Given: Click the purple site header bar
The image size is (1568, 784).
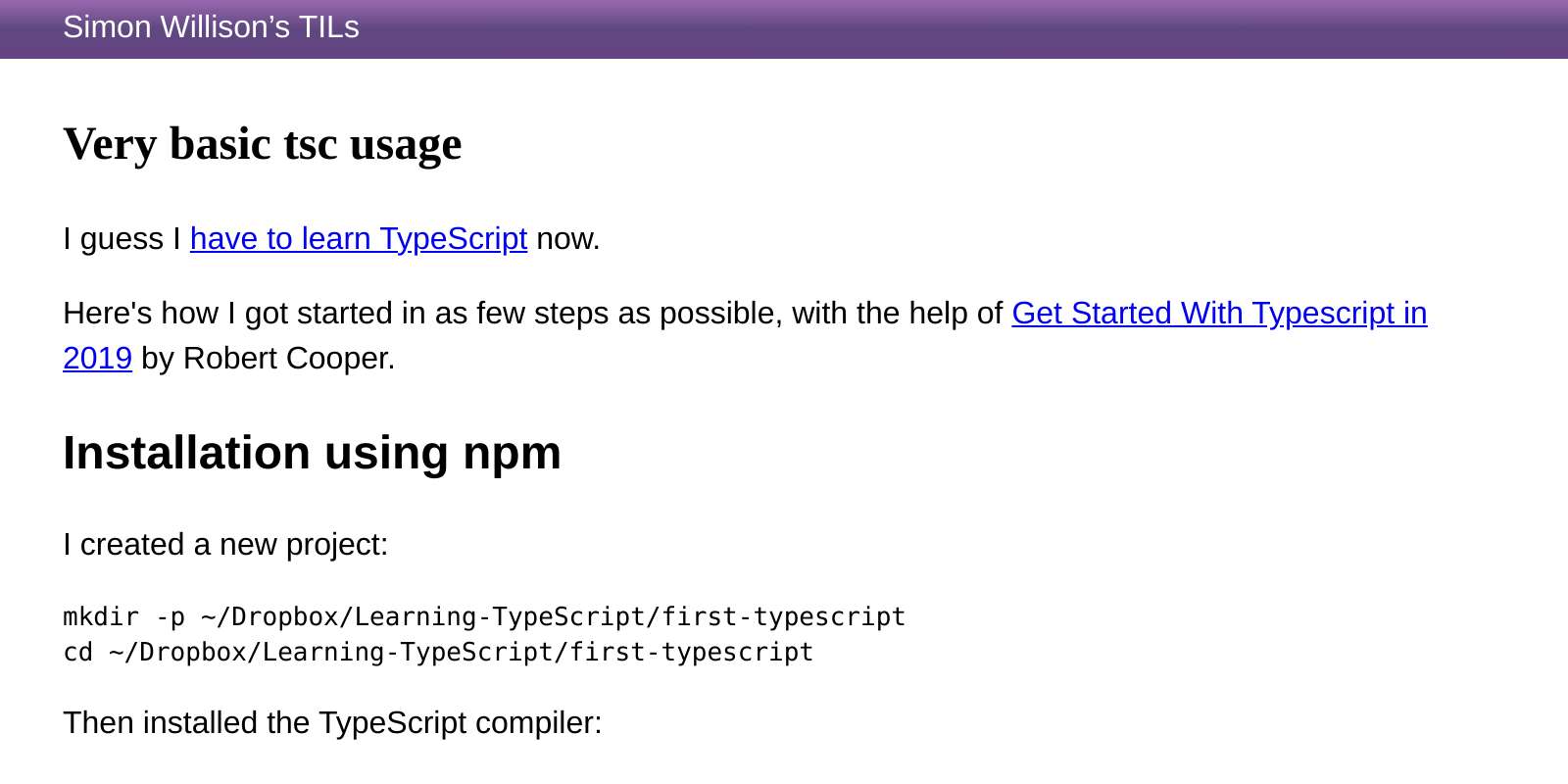Looking at the screenshot, I should 784,29.
